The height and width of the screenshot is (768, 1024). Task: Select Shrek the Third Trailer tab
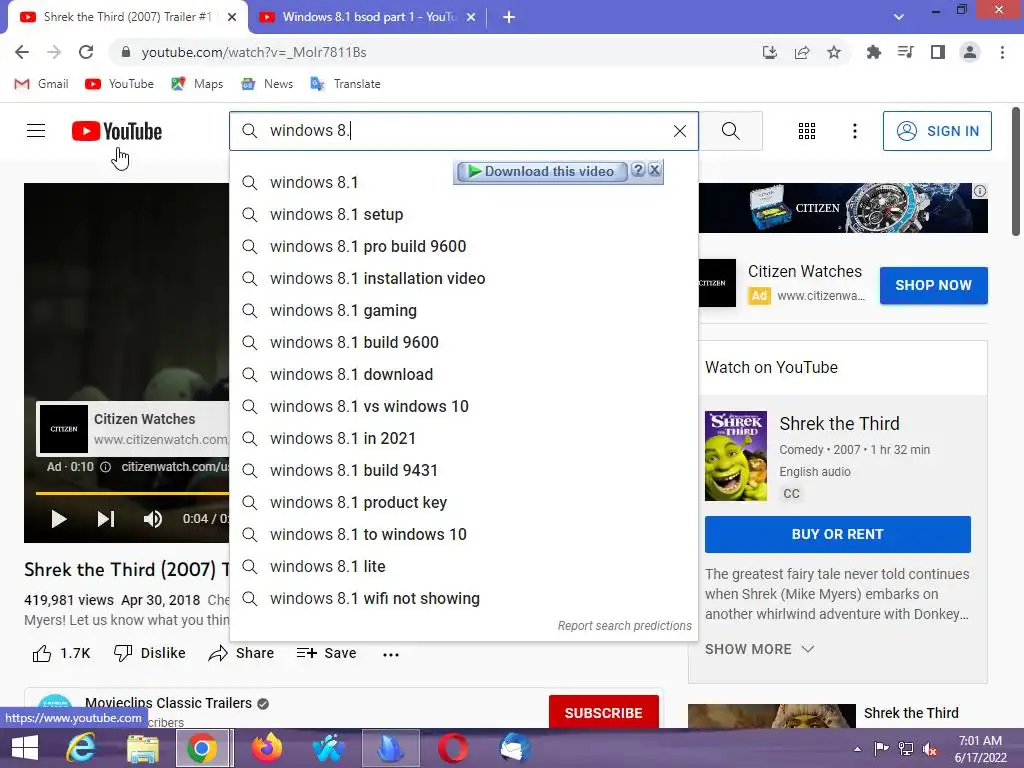[127, 17]
